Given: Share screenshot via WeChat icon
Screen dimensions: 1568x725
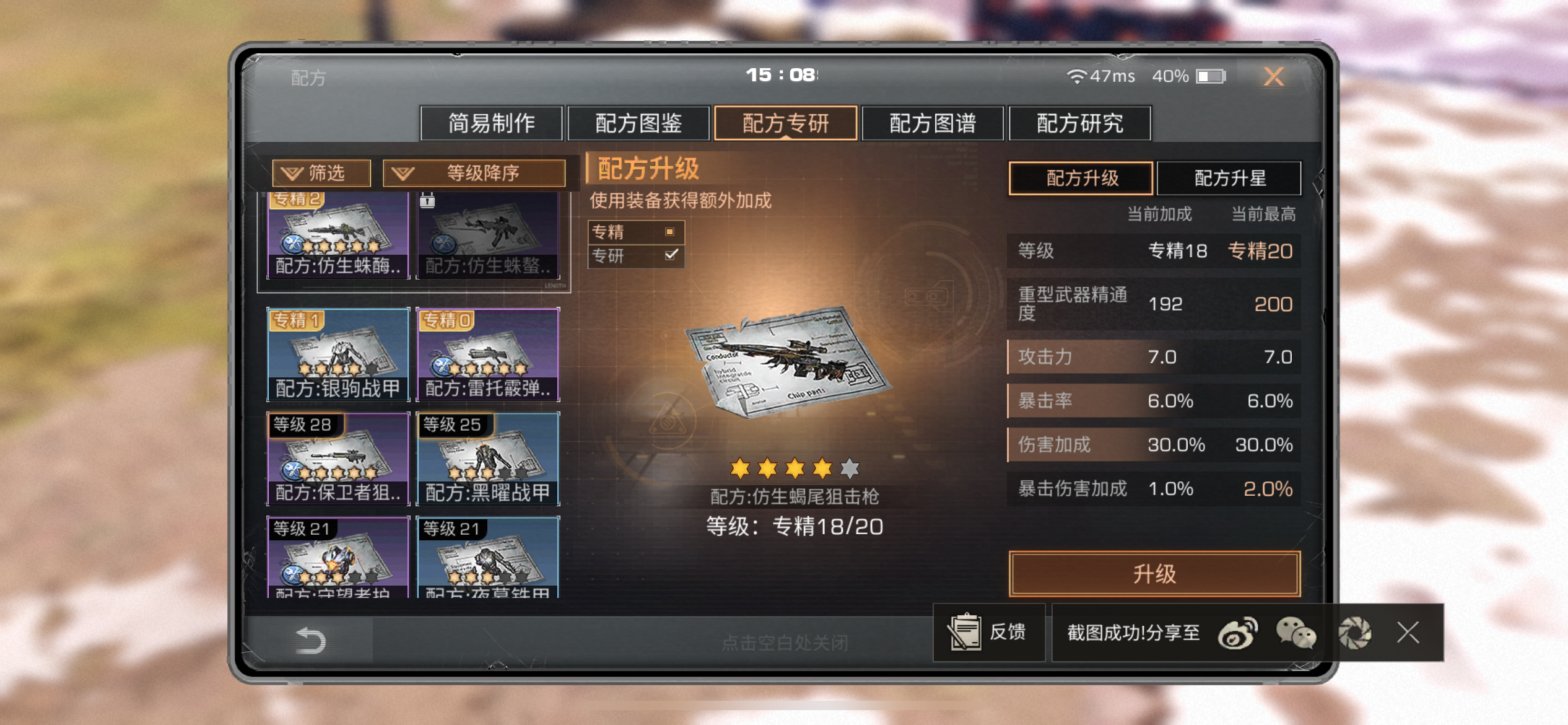Looking at the screenshot, I should [x=1296, y=633].
